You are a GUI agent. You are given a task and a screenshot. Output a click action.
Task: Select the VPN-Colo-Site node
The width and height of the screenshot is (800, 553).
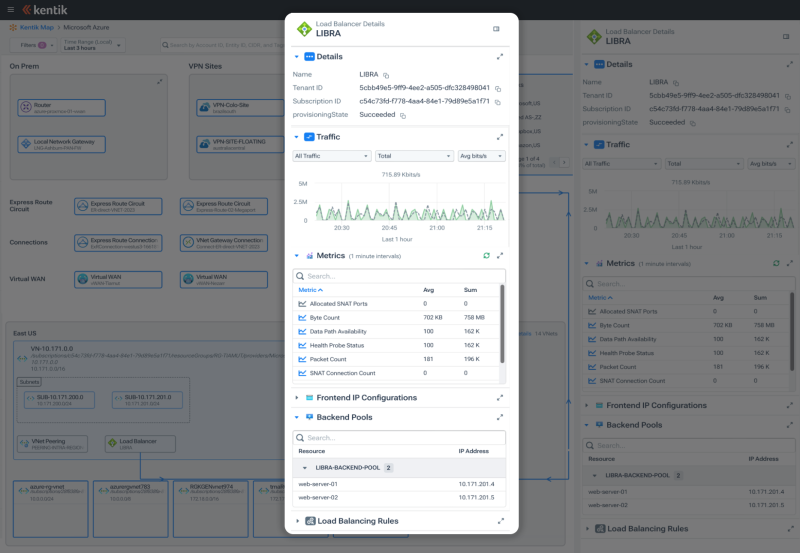pyautogui.click(x=240, y=108)
